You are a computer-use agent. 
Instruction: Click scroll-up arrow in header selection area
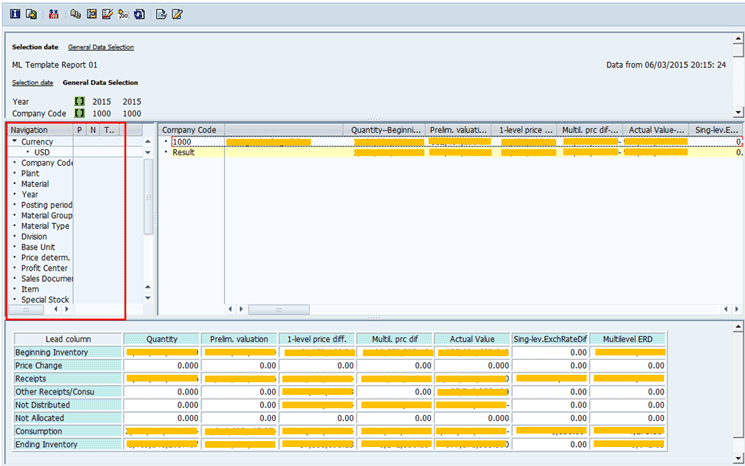pos(738,38)
